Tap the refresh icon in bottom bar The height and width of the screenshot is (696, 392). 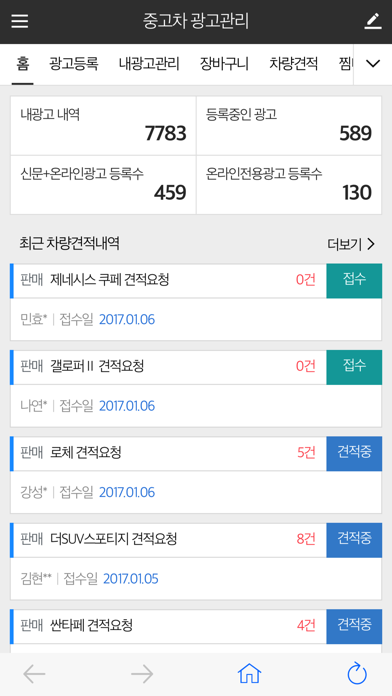click(357, 674)
